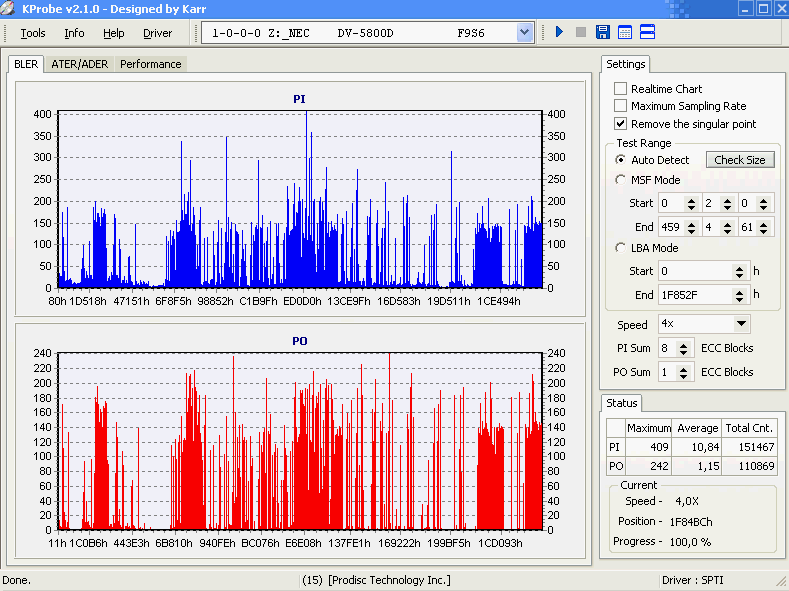Decrease the PO Sum stepper value
Image resolution: width=789 pixels, height=591 pixels.
point(684,376)
